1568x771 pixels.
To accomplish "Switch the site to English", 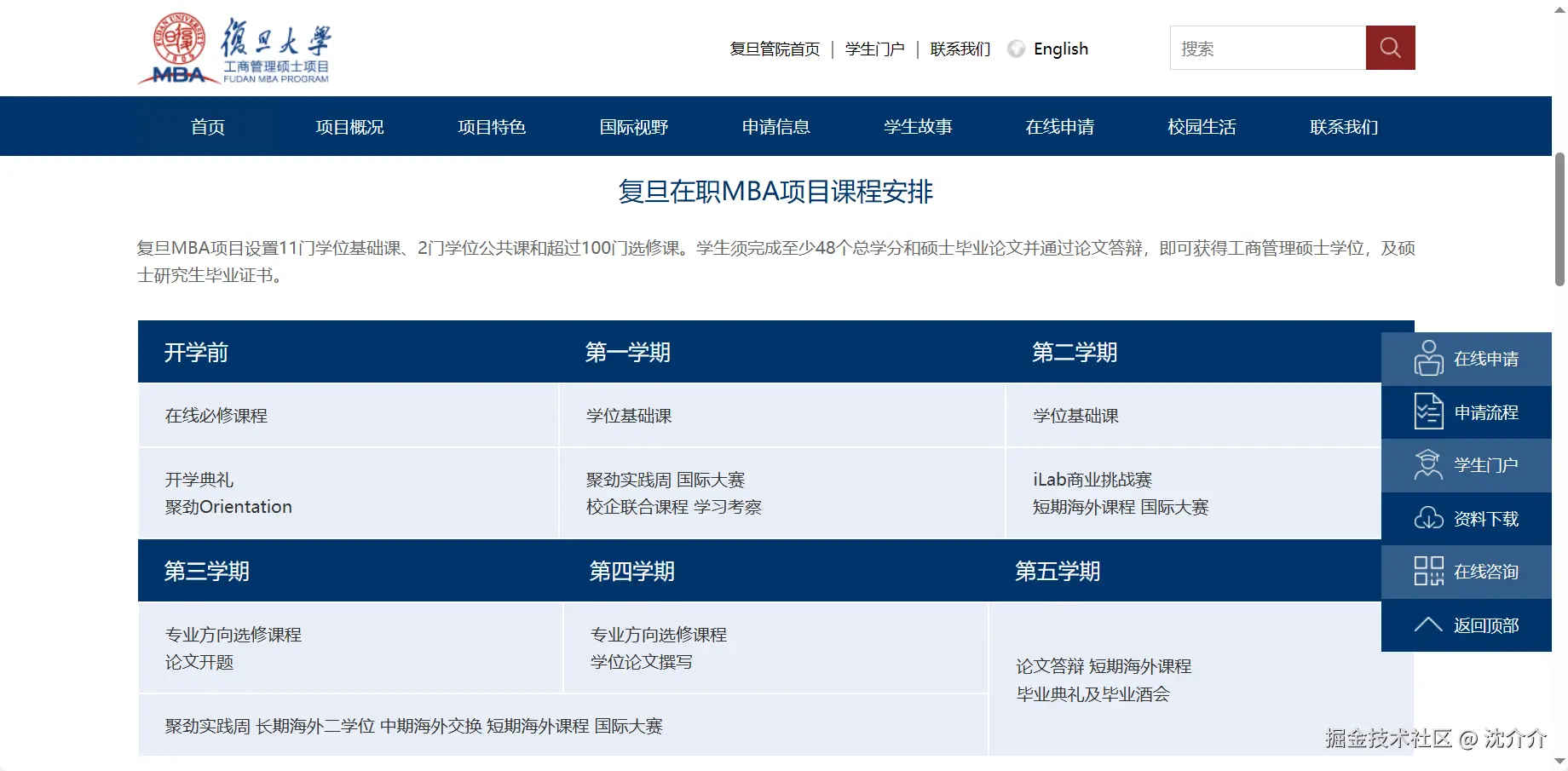I will point(1061,49).
